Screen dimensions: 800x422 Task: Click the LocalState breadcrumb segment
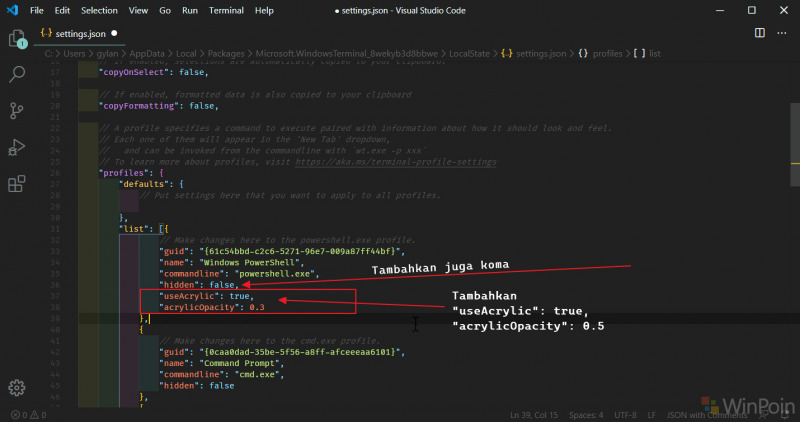(x=469, y=54)
